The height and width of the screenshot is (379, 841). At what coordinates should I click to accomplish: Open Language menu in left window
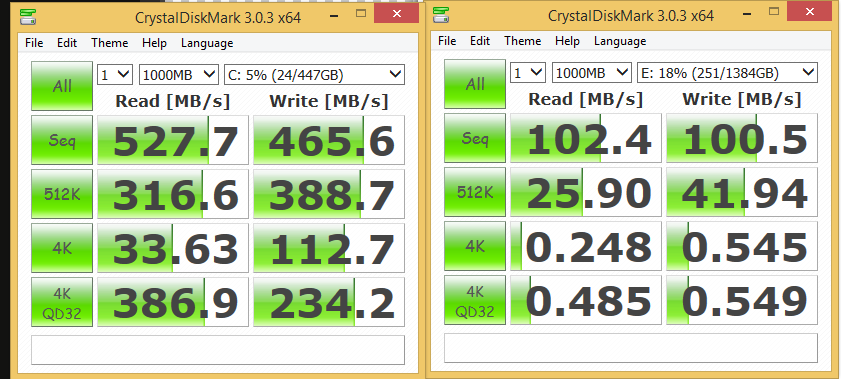[x=207, y=43]
